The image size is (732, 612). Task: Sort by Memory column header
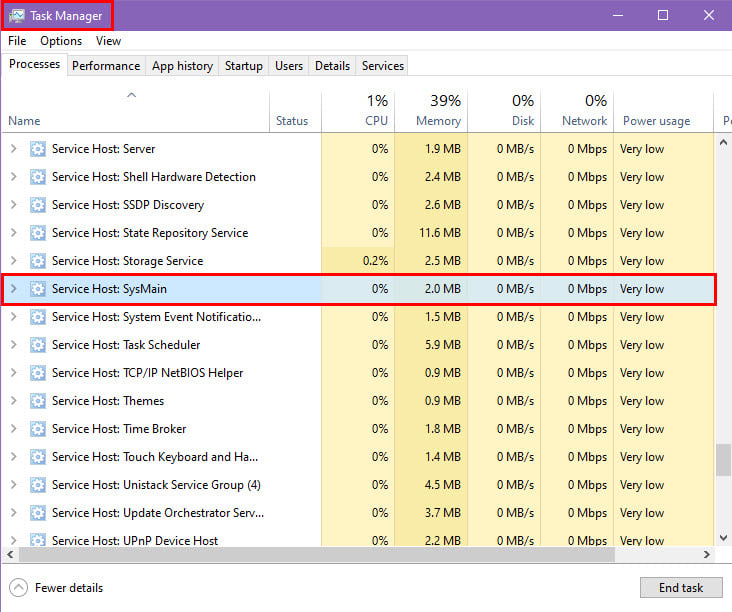pos(431,111)
